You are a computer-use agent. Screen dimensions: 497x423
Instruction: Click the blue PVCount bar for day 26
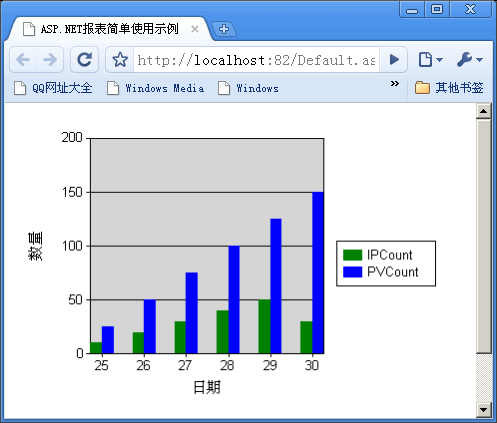coord(150,326)
